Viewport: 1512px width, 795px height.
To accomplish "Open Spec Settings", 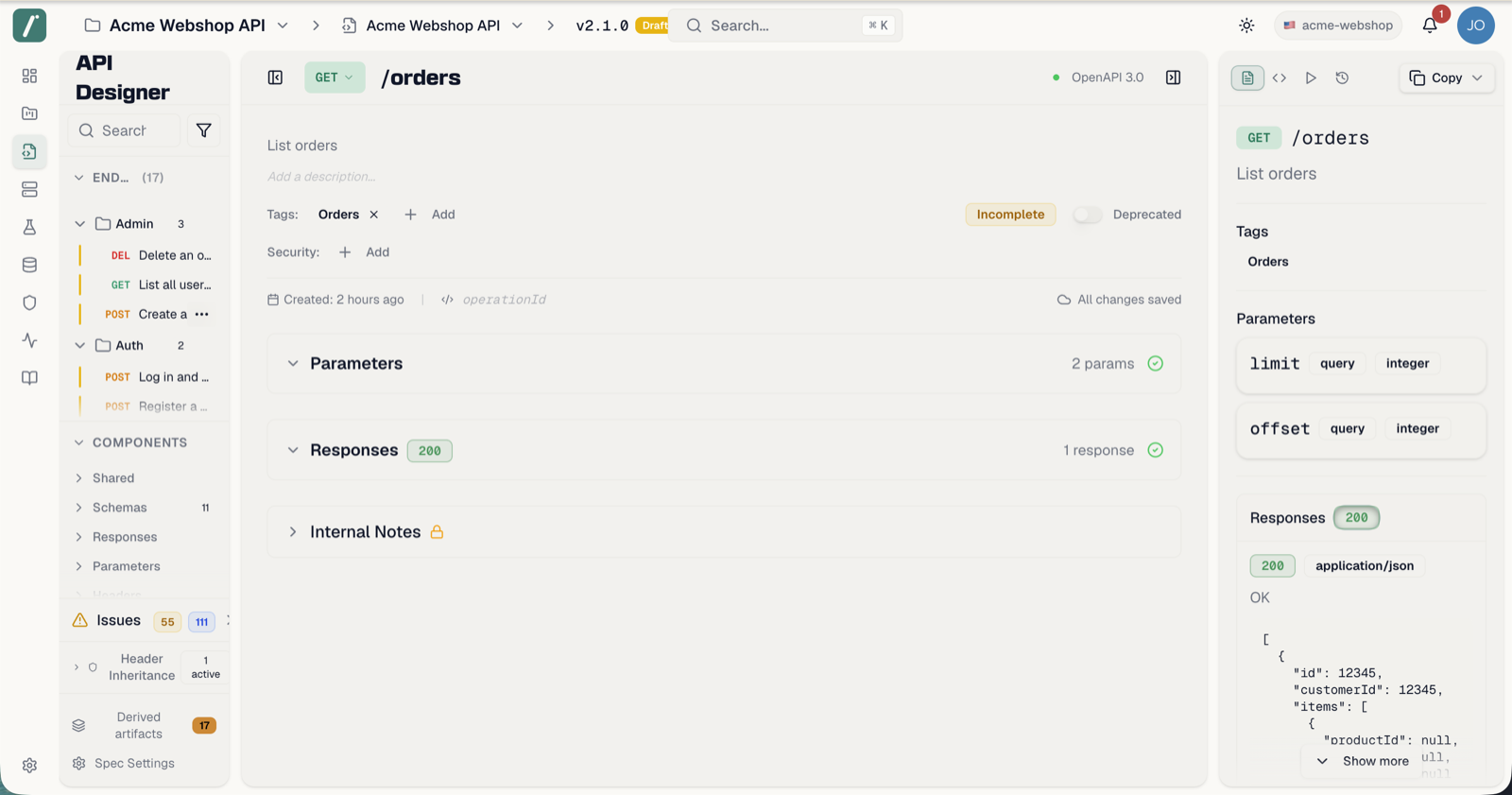I will (x=124, y=764).
